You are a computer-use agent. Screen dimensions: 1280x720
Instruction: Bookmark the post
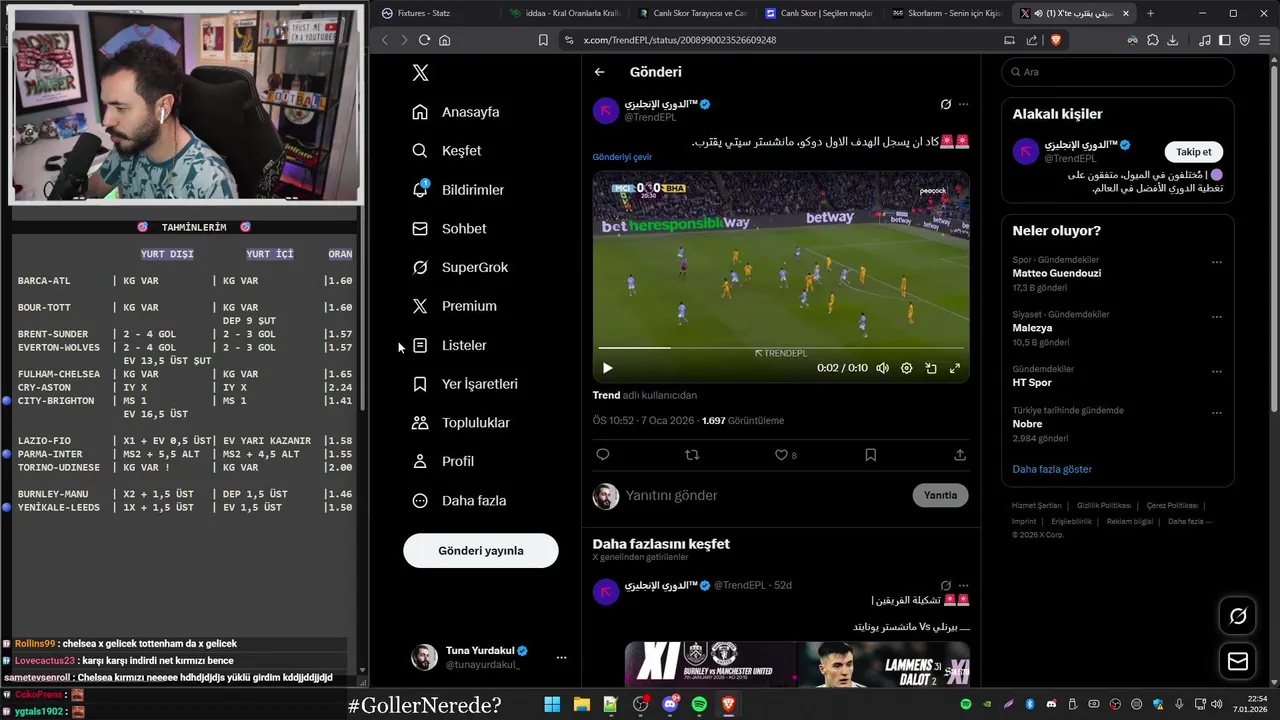tap(870, 455)
